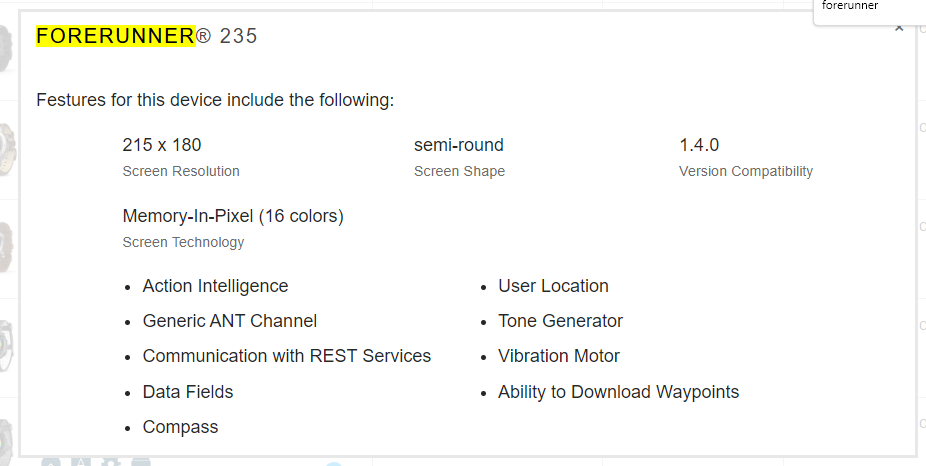Select the 215 x 180 screen resolution value
Image resolution: width=926 pixels, height=466 pixels.
tap(162, 145)
